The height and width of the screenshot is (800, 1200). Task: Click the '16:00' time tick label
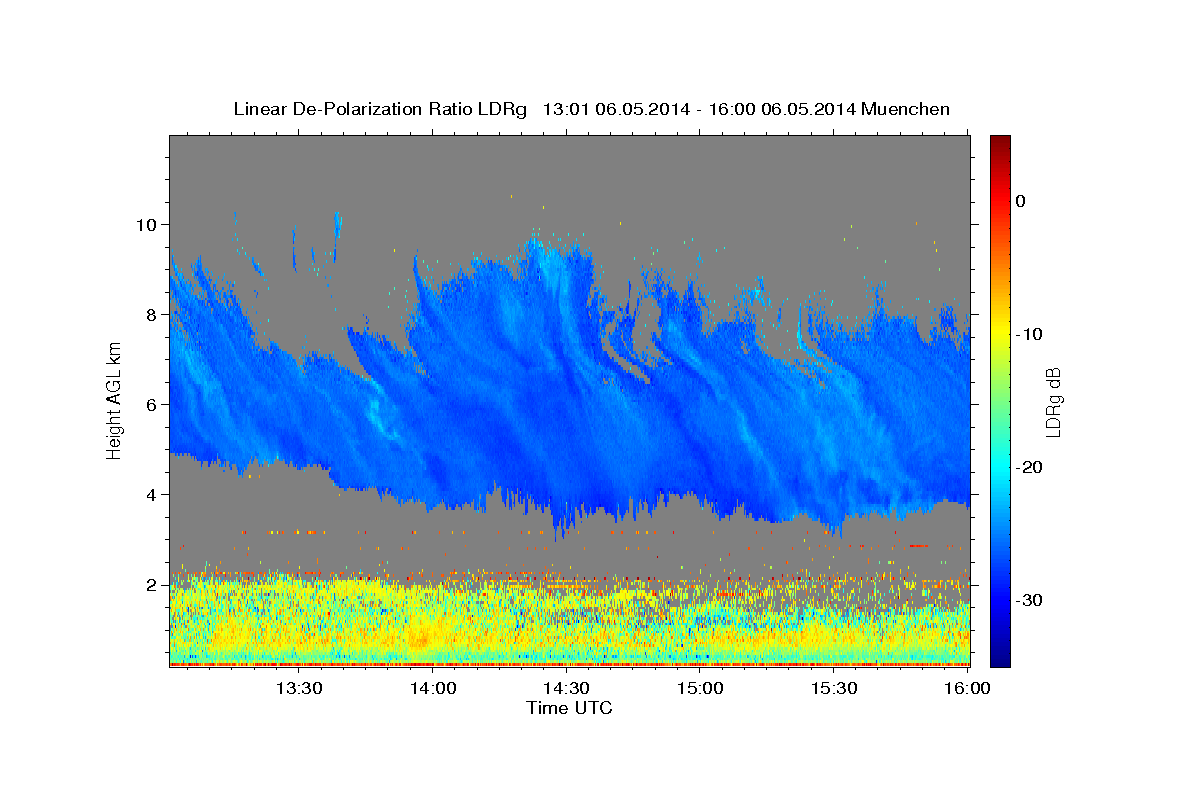(967, 688)
